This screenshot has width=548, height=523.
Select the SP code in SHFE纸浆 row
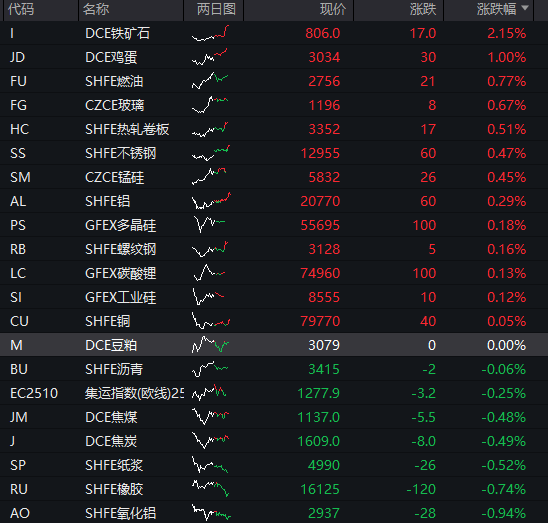(18, 465)
